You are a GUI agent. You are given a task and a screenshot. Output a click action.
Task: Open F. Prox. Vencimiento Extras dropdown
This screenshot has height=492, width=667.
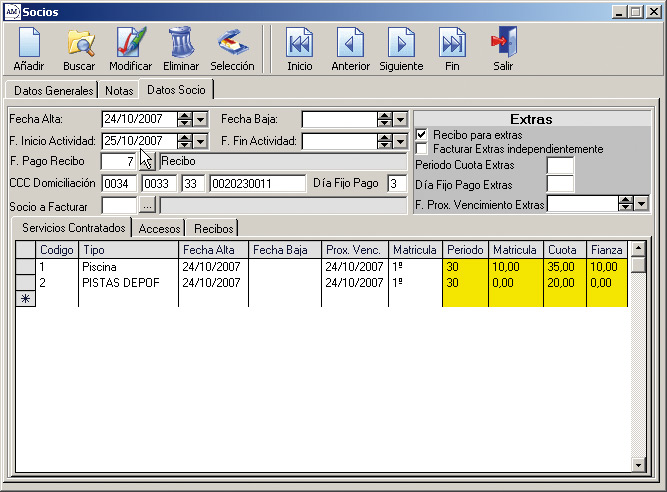[x=641, y=204]
